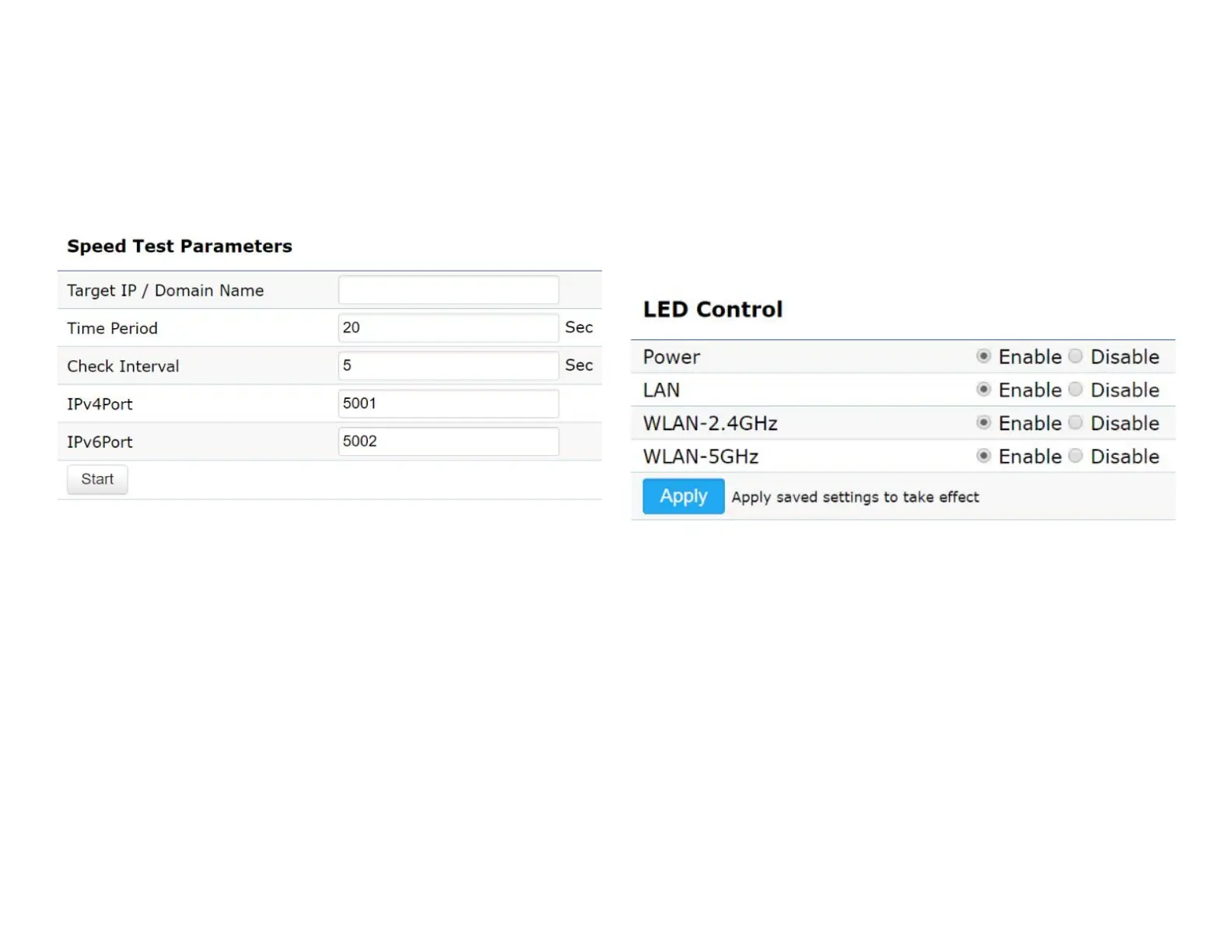Enable the WLAN-5GHz LED

coord(984,456)
